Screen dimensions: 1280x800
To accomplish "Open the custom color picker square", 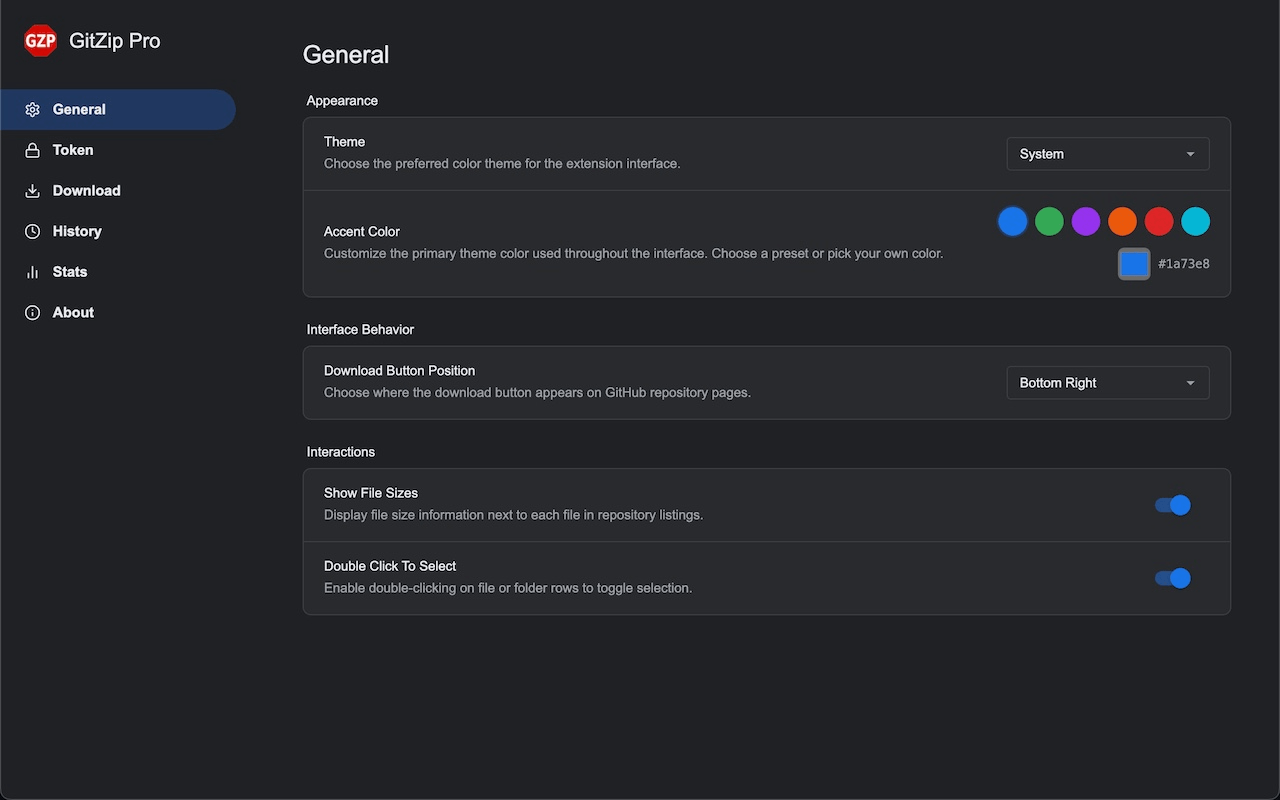I will 1134,264.
